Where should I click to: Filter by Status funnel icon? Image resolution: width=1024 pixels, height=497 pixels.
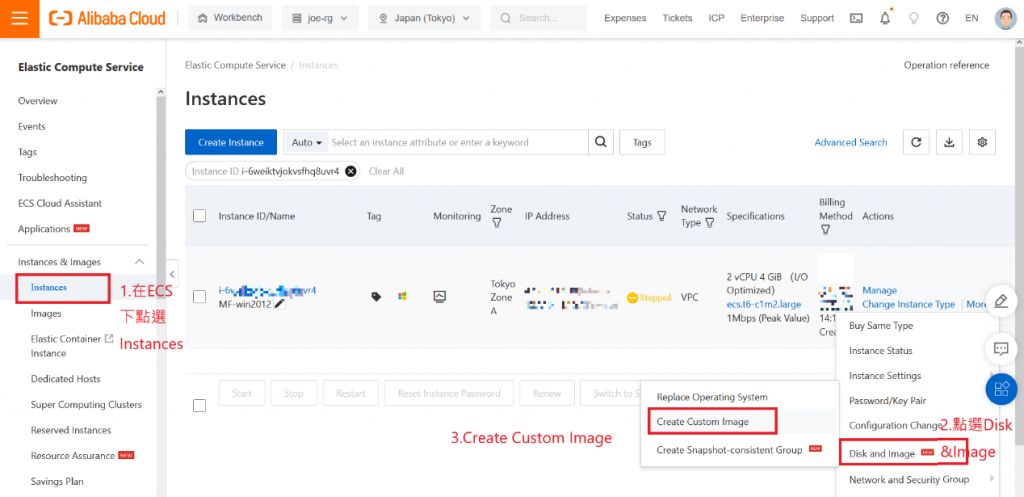[662, 216]
